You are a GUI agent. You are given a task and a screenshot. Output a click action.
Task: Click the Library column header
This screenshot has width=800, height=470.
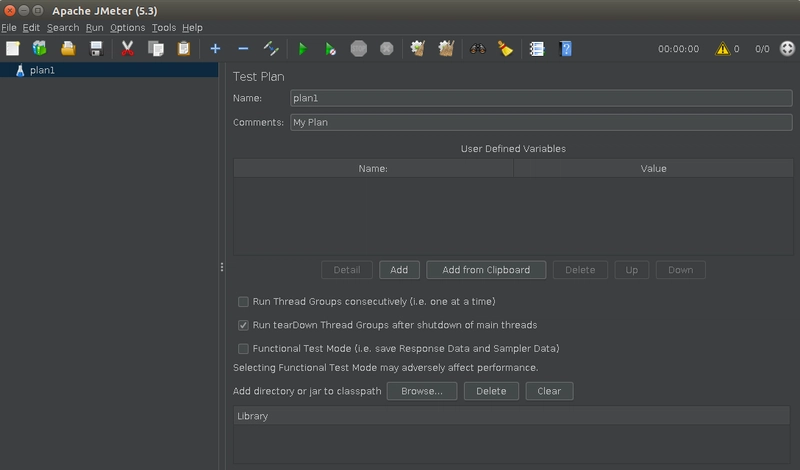point(511,416)
